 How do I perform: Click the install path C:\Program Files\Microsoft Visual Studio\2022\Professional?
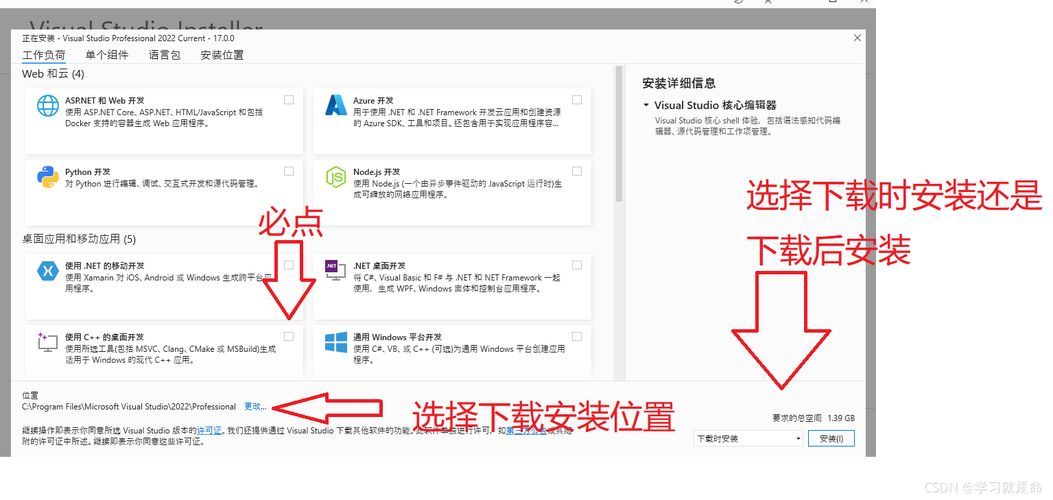[x=129, y=406]
